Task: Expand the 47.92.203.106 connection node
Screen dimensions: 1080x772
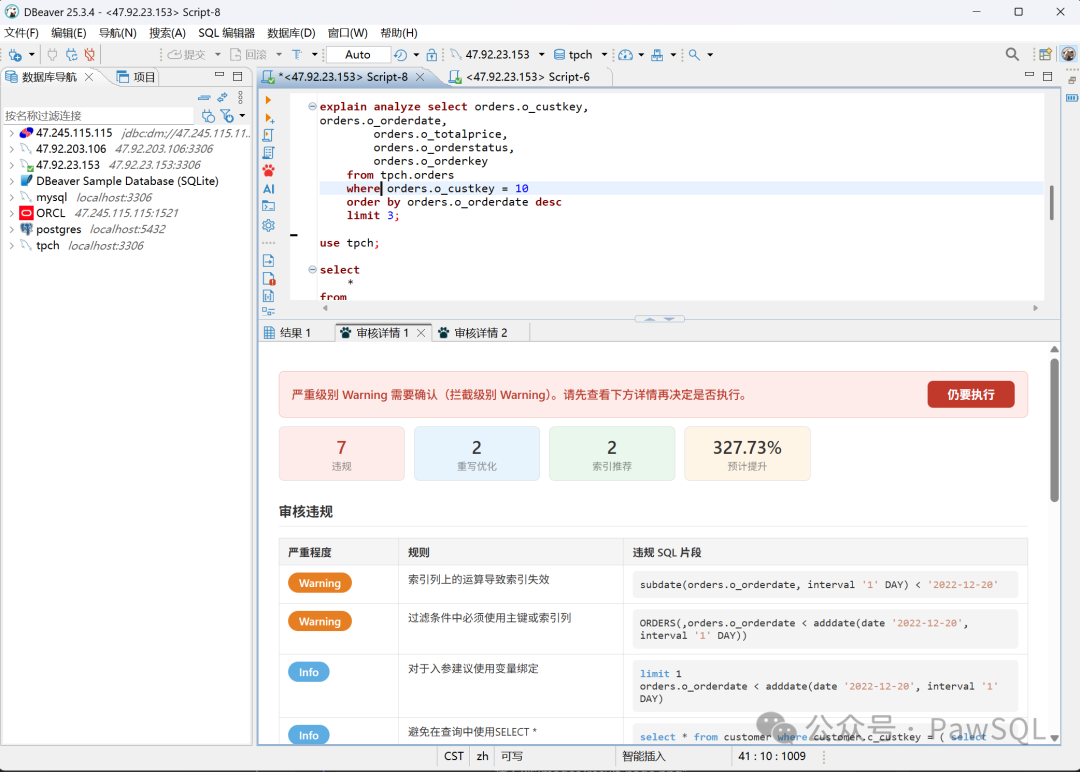Action: (x=11, y=149)
